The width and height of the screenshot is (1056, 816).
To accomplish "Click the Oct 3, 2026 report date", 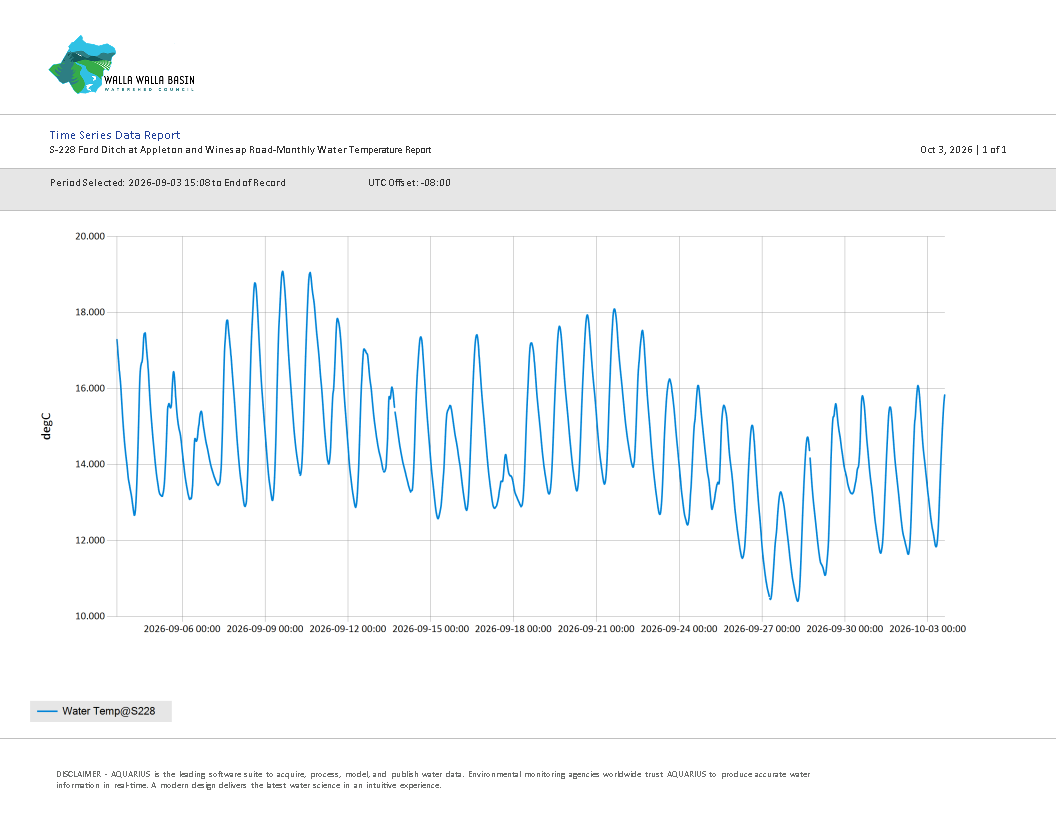I will pos(946,149).
